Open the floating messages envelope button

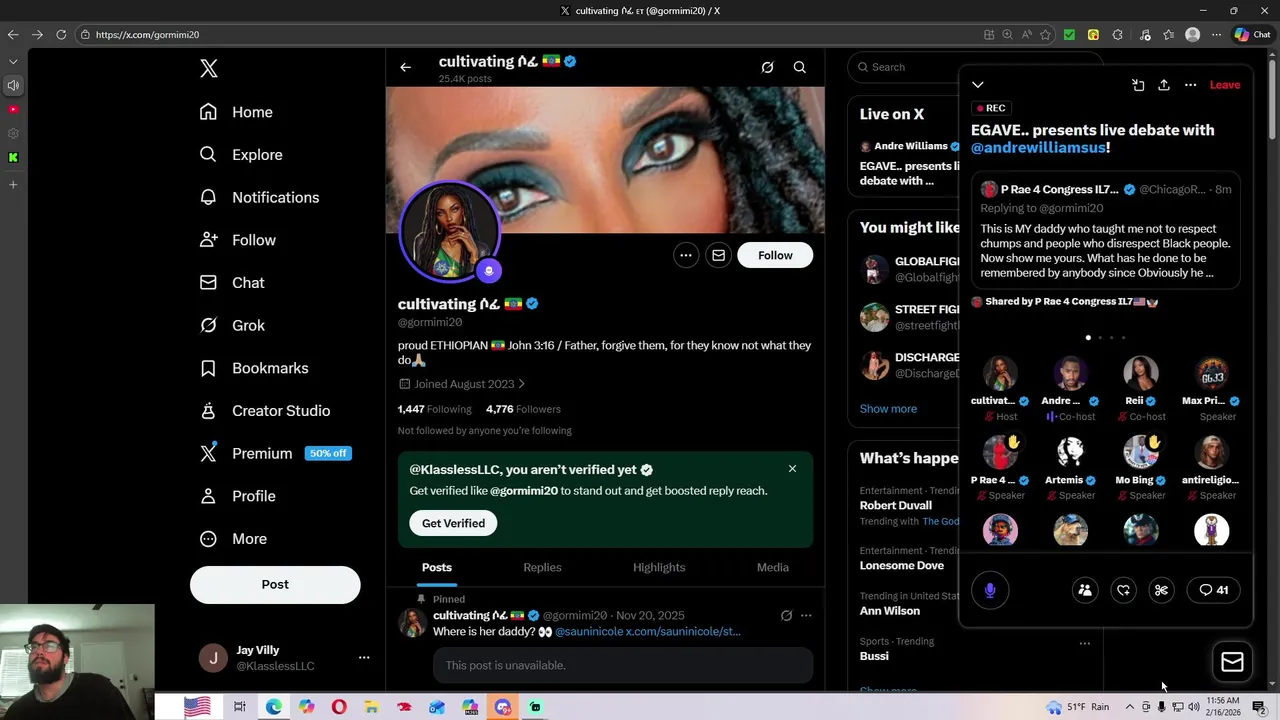(1232, 662)
